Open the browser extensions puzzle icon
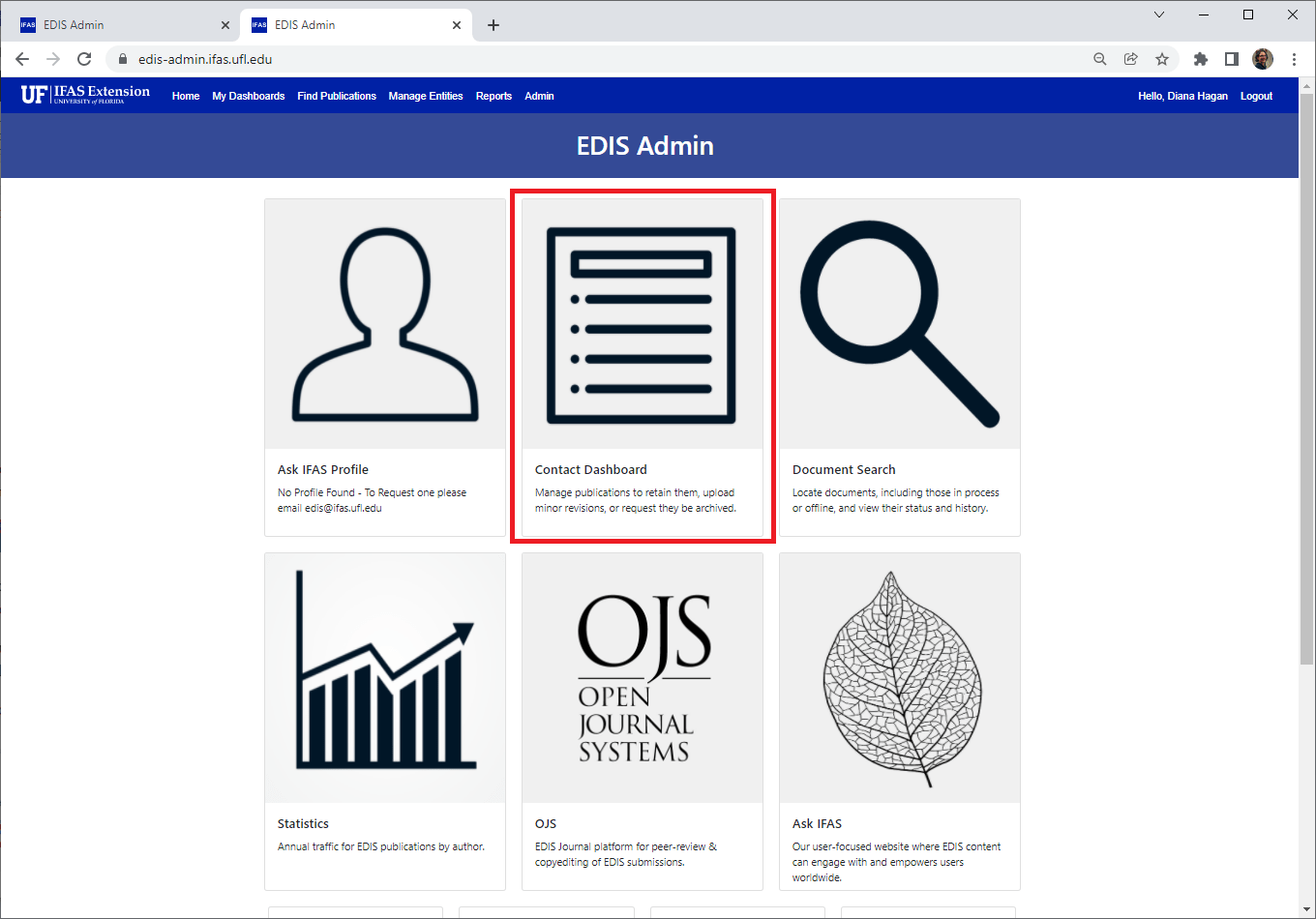The height and width of the screenshot is (919, 1316). 1201,59
